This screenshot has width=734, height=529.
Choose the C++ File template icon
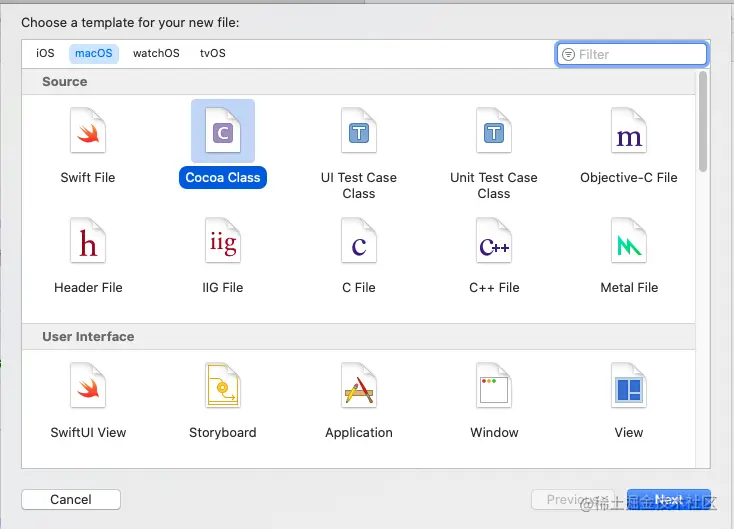[493, 240]
